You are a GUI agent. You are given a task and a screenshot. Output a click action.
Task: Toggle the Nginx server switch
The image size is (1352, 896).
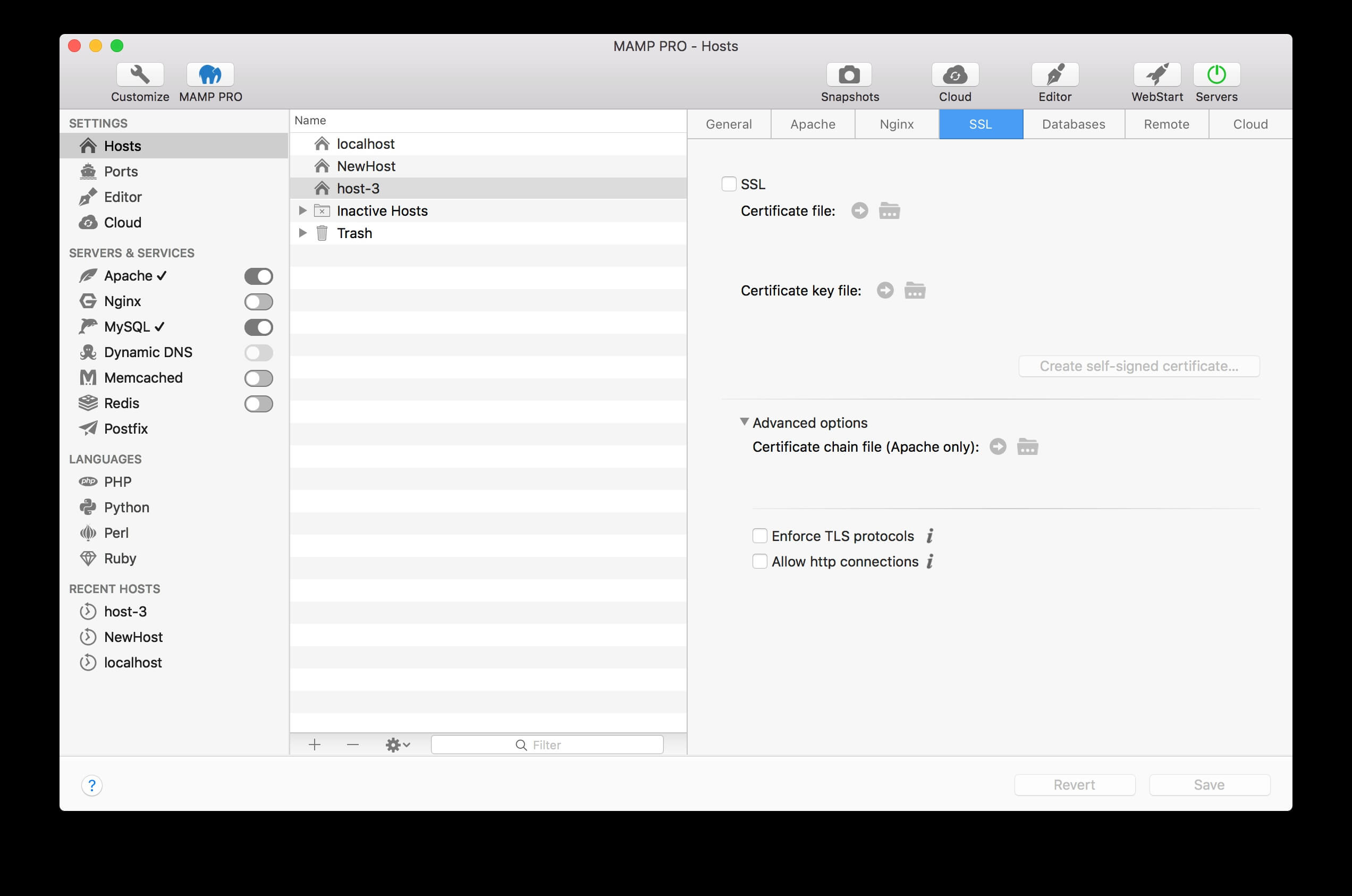click(259, 302)
